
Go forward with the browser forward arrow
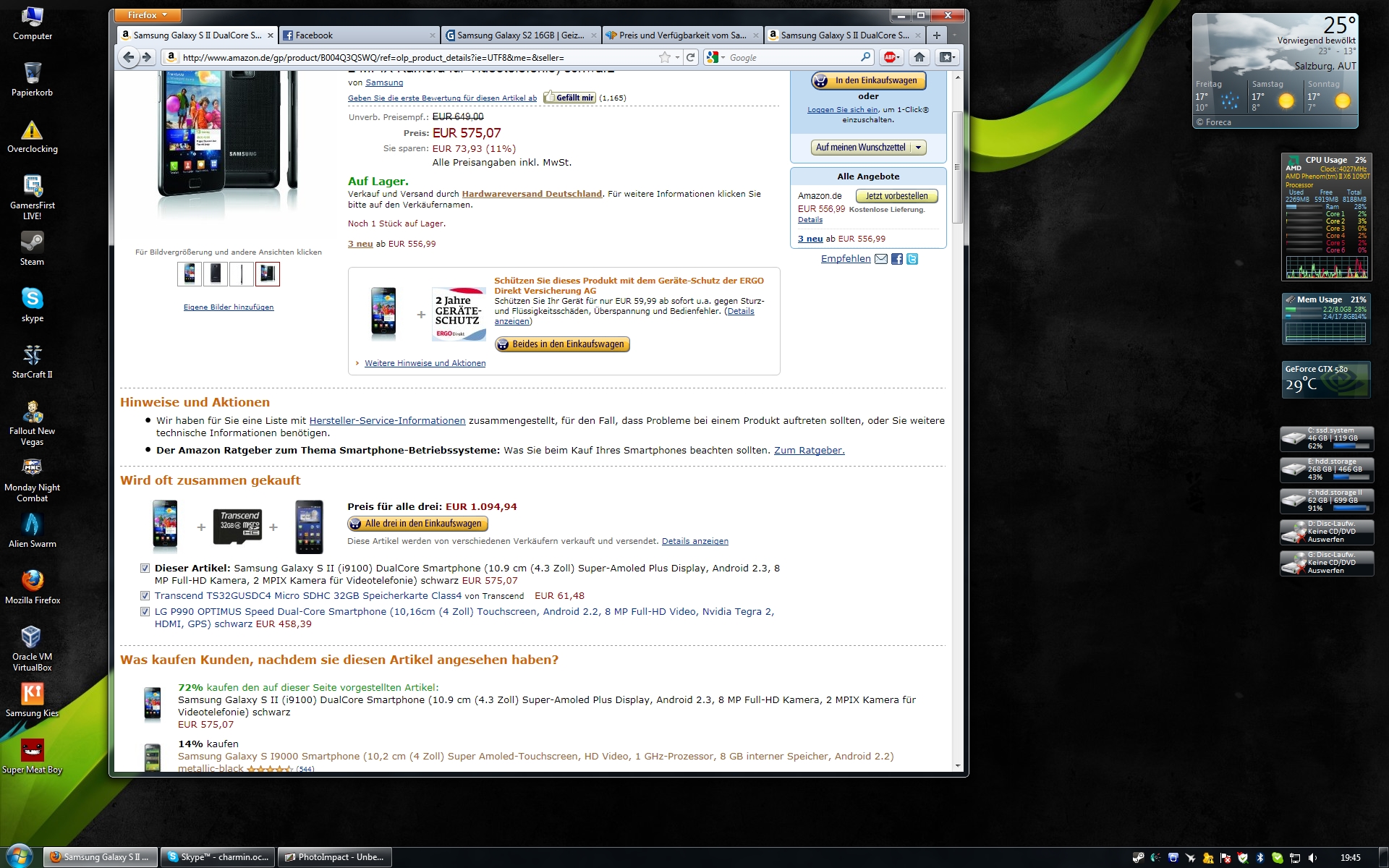[147, 57]
